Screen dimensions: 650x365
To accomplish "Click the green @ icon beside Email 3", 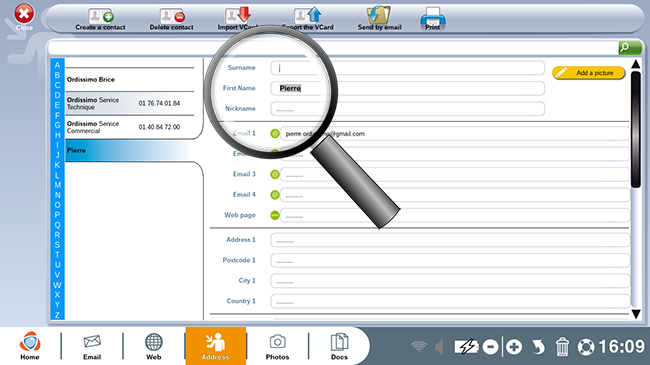I will [275, 175].
